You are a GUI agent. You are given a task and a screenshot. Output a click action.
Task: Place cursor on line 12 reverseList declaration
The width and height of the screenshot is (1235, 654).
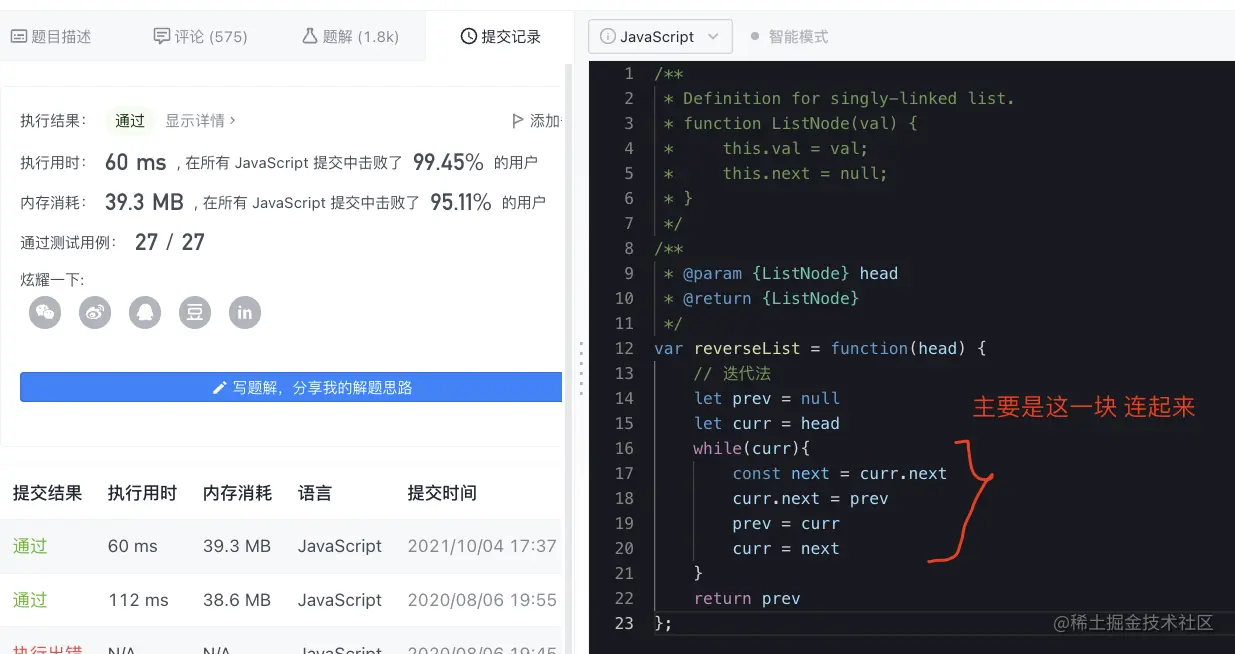[x=820, y=348]
